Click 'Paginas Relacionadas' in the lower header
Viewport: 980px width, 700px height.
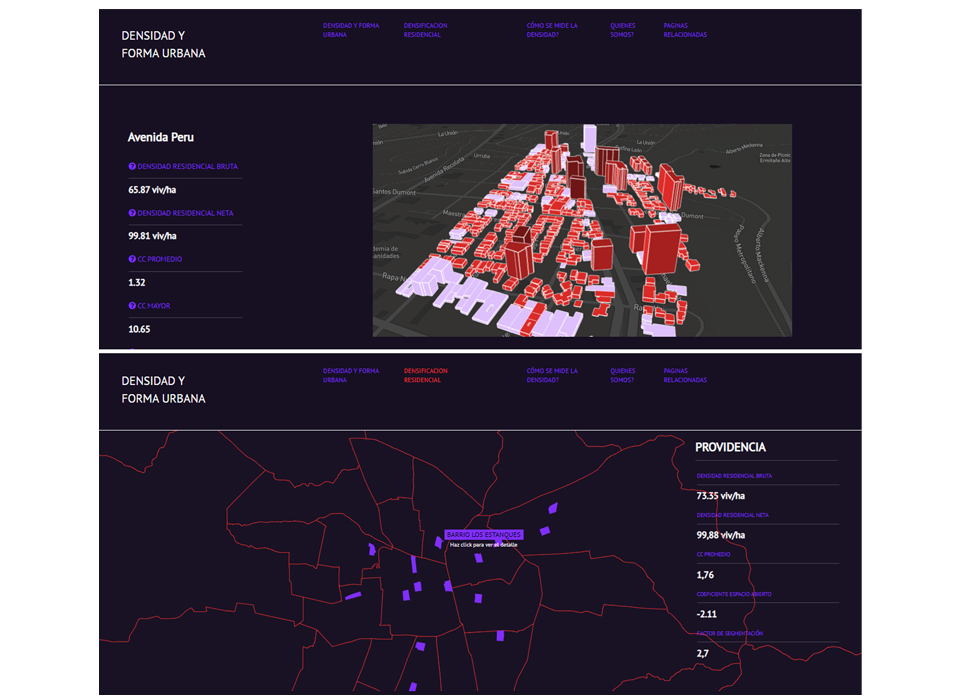[x=685, y=375]
